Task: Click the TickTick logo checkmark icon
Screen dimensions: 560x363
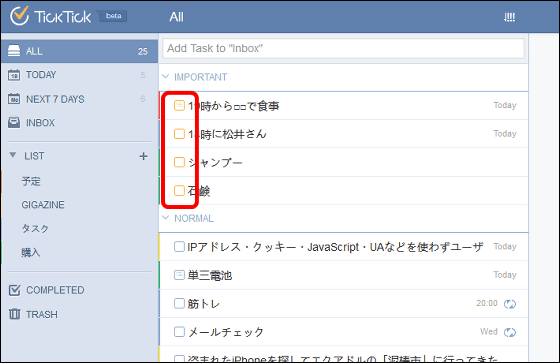Action: [x=19, y=16]
